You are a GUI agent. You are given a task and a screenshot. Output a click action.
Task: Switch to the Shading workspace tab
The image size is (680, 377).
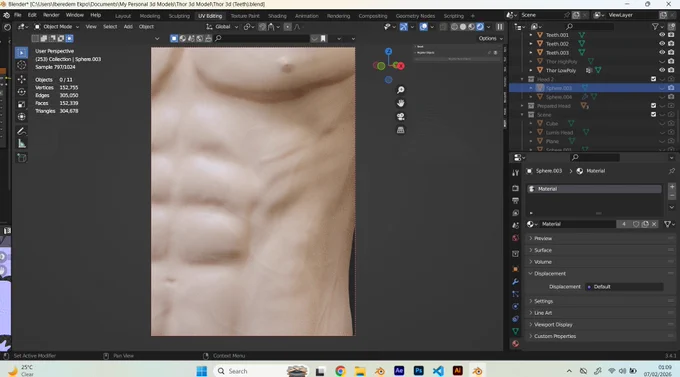pos(277,16)
